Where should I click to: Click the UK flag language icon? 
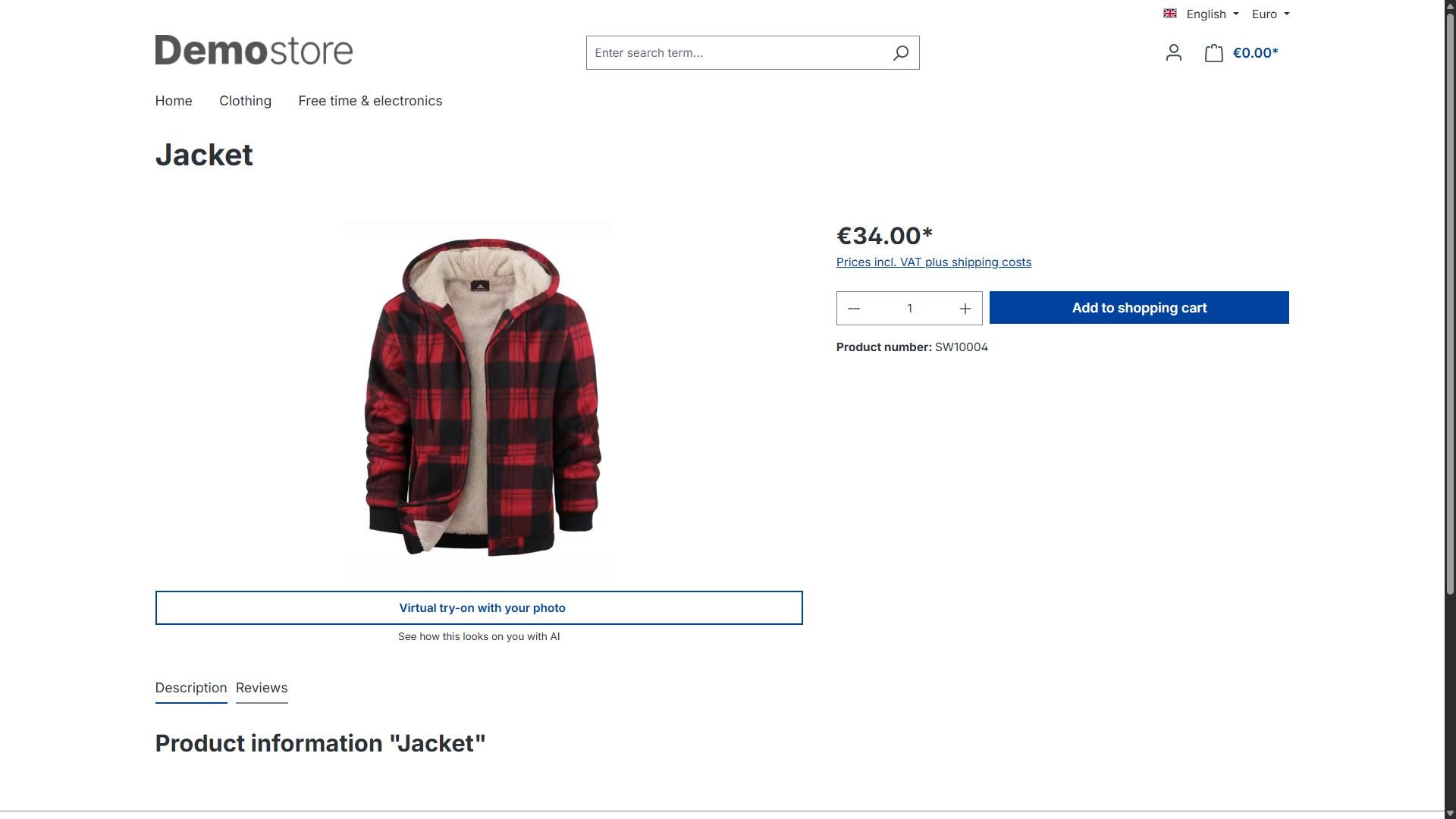click(1170, 14)
